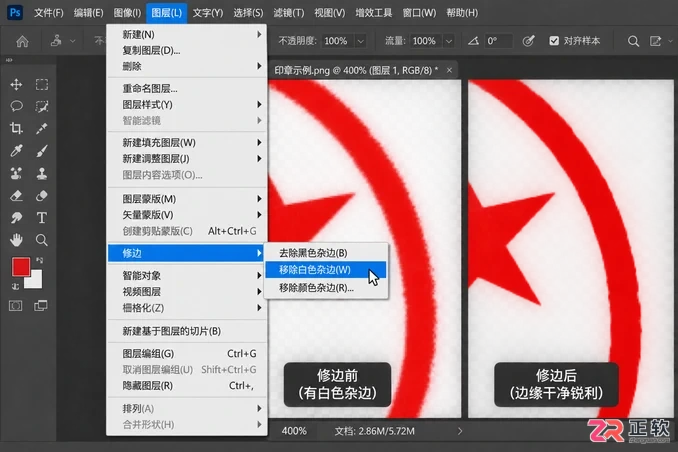Choose 图层编组(G)

(187, 354)
